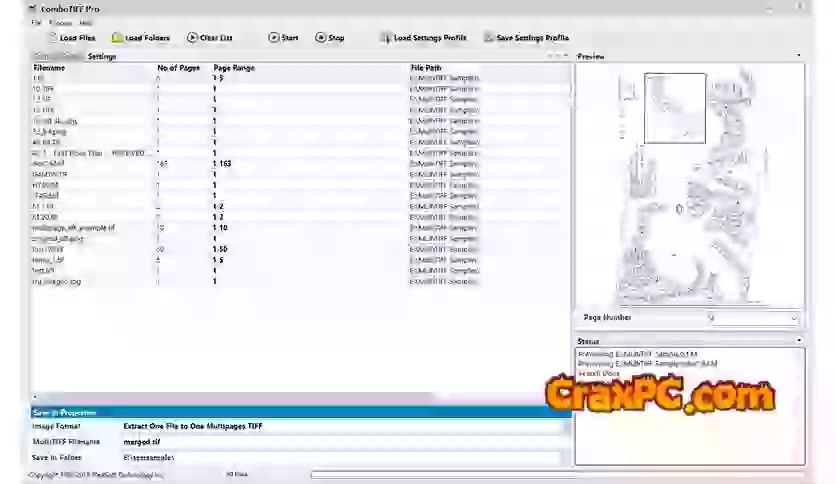Click the File Path column header
The width and height of the screenshot is (836, 484).
click(x=426, y=68)
